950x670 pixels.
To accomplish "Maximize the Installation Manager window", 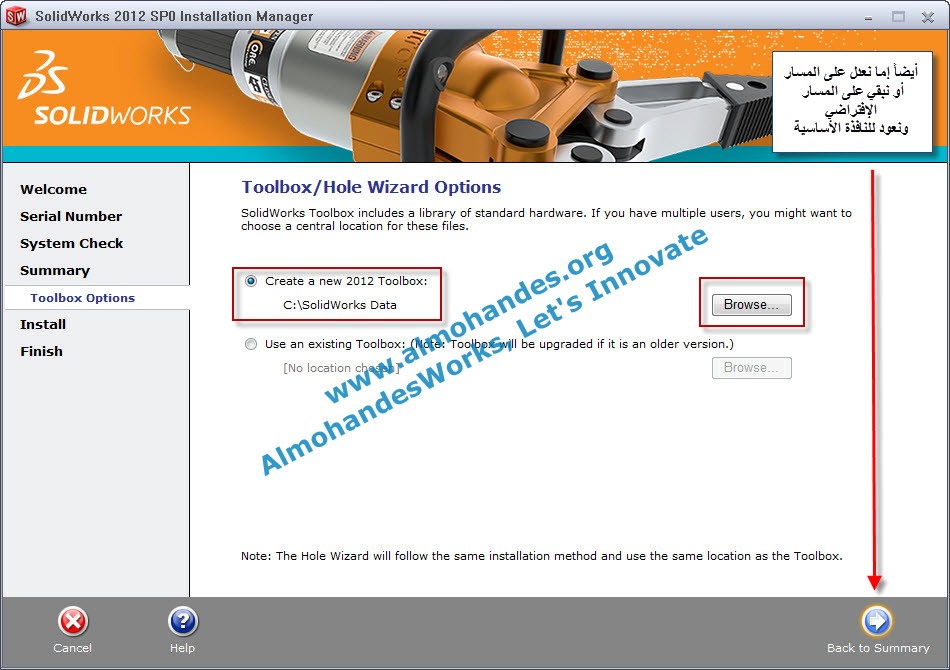I will tap(899, 17).
